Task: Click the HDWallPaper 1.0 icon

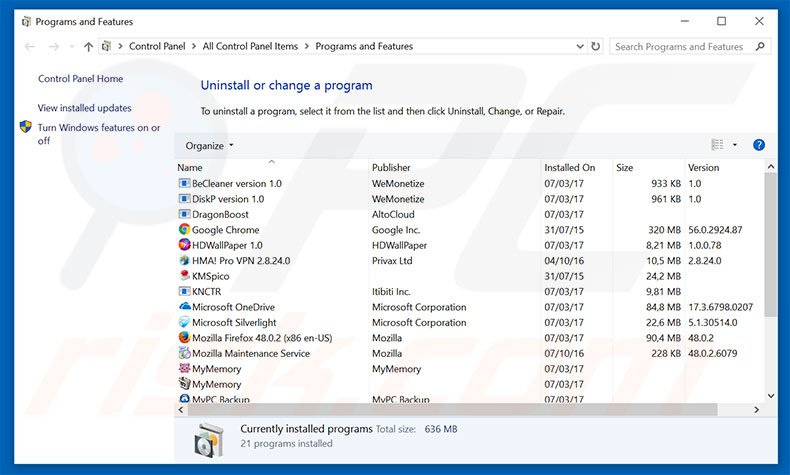Action: tap(184, 245)
